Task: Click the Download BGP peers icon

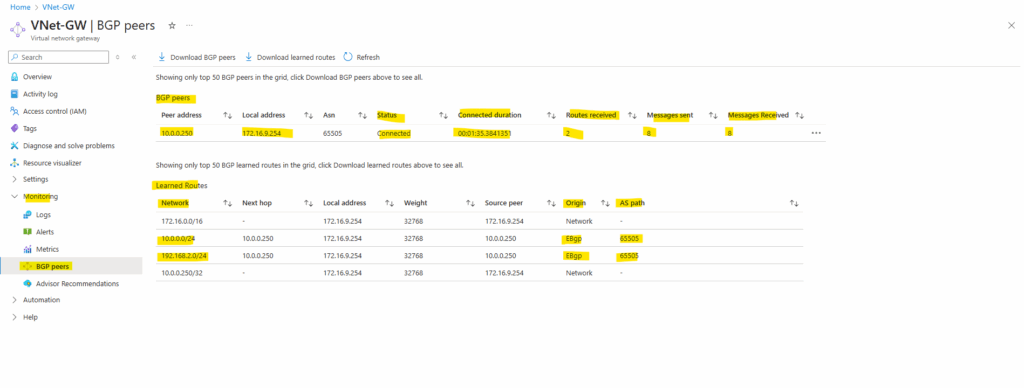Action: click(161, 57)
